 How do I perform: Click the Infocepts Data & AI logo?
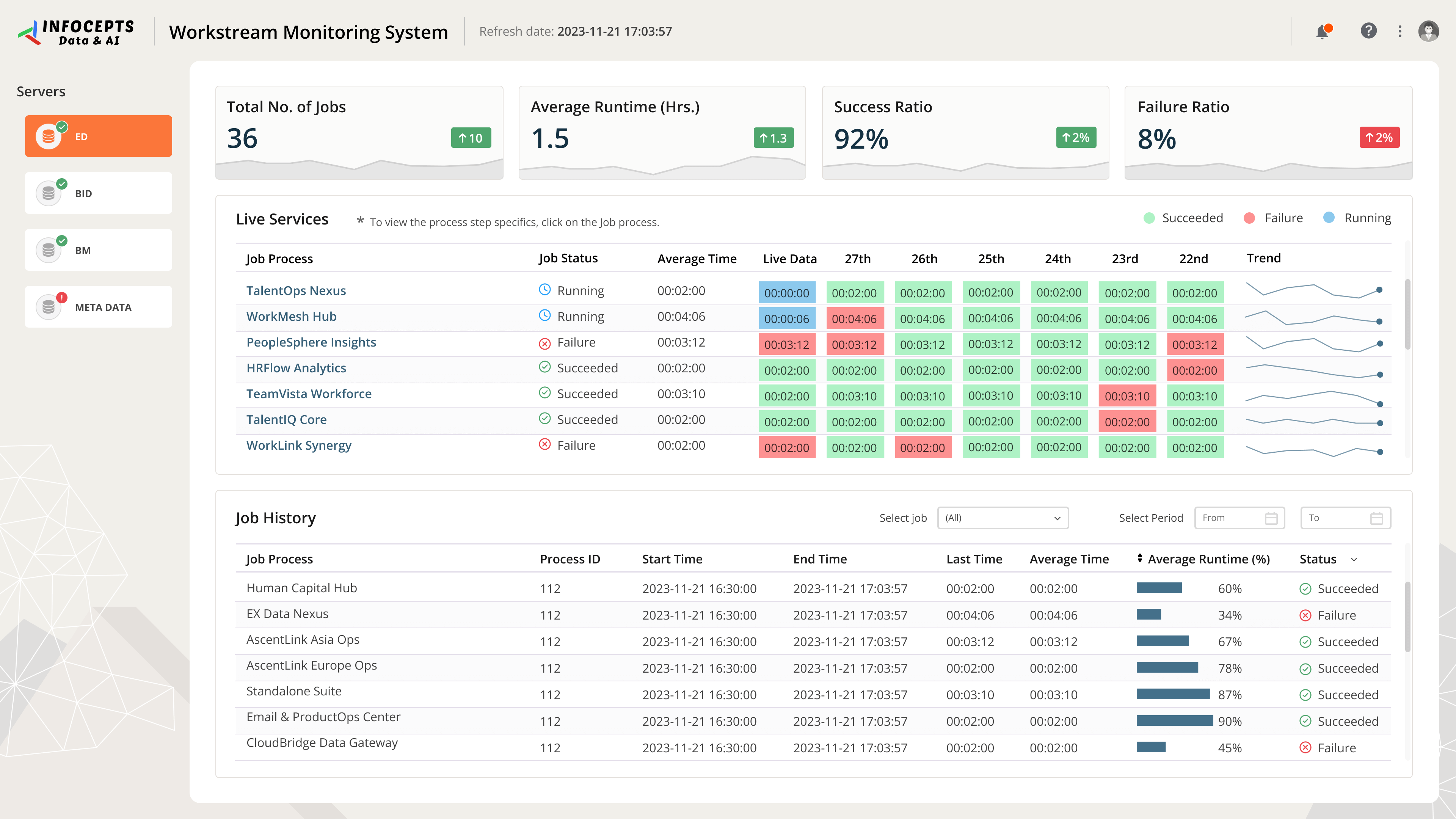pos(76,32)
